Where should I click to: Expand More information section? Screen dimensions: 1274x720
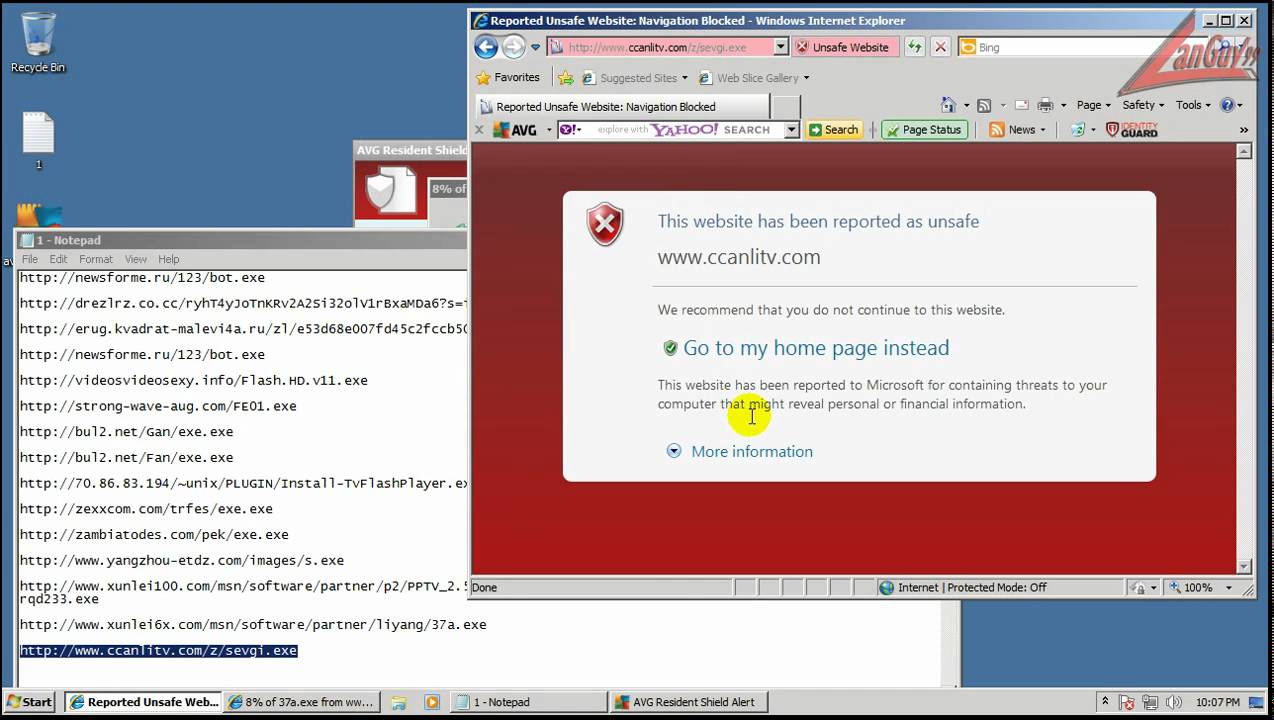[751, 451]
